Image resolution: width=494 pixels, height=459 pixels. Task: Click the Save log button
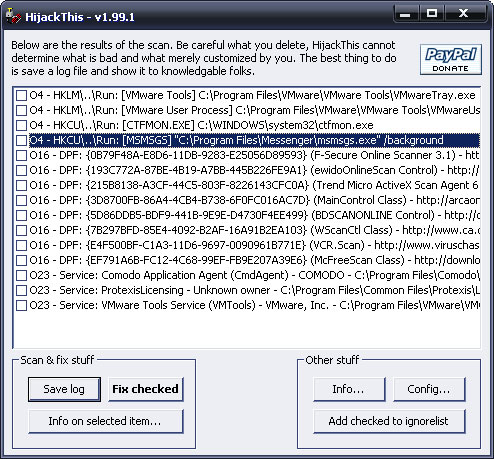(x=64, y=389)
